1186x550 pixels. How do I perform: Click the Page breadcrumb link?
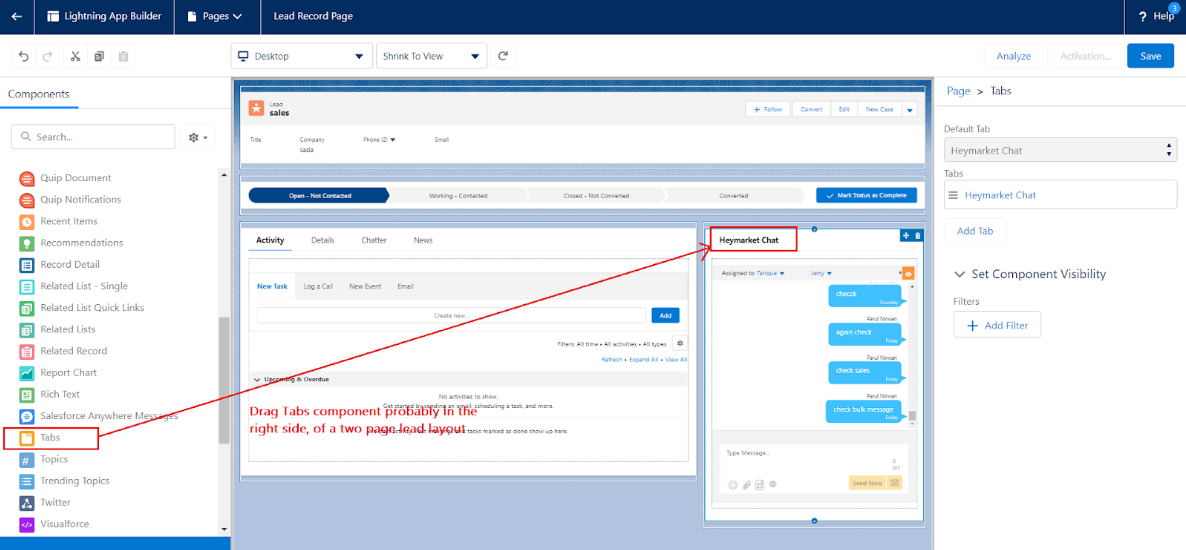(958, 91)
